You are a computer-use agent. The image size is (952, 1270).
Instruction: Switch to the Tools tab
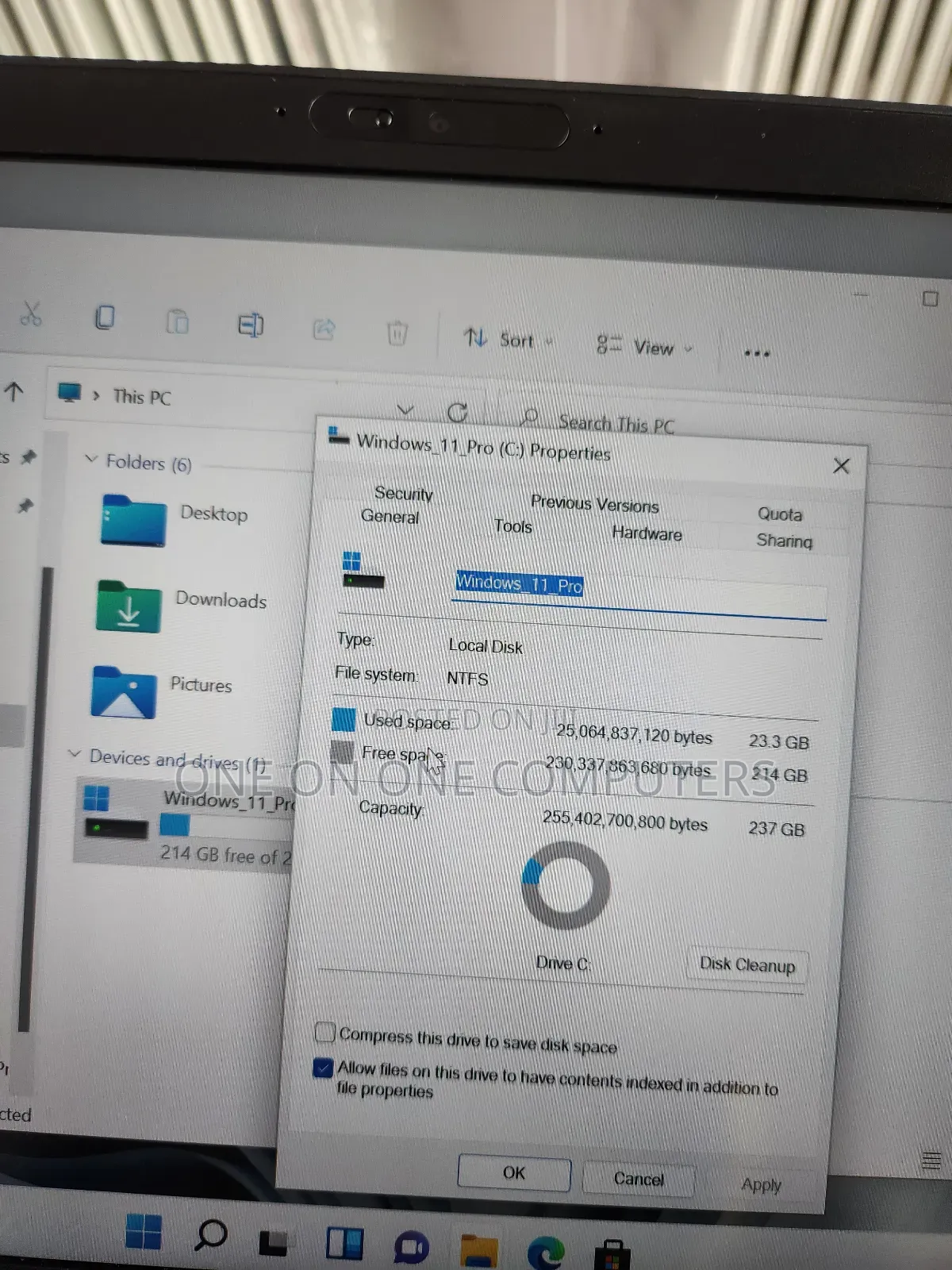[x=513, y=526]
